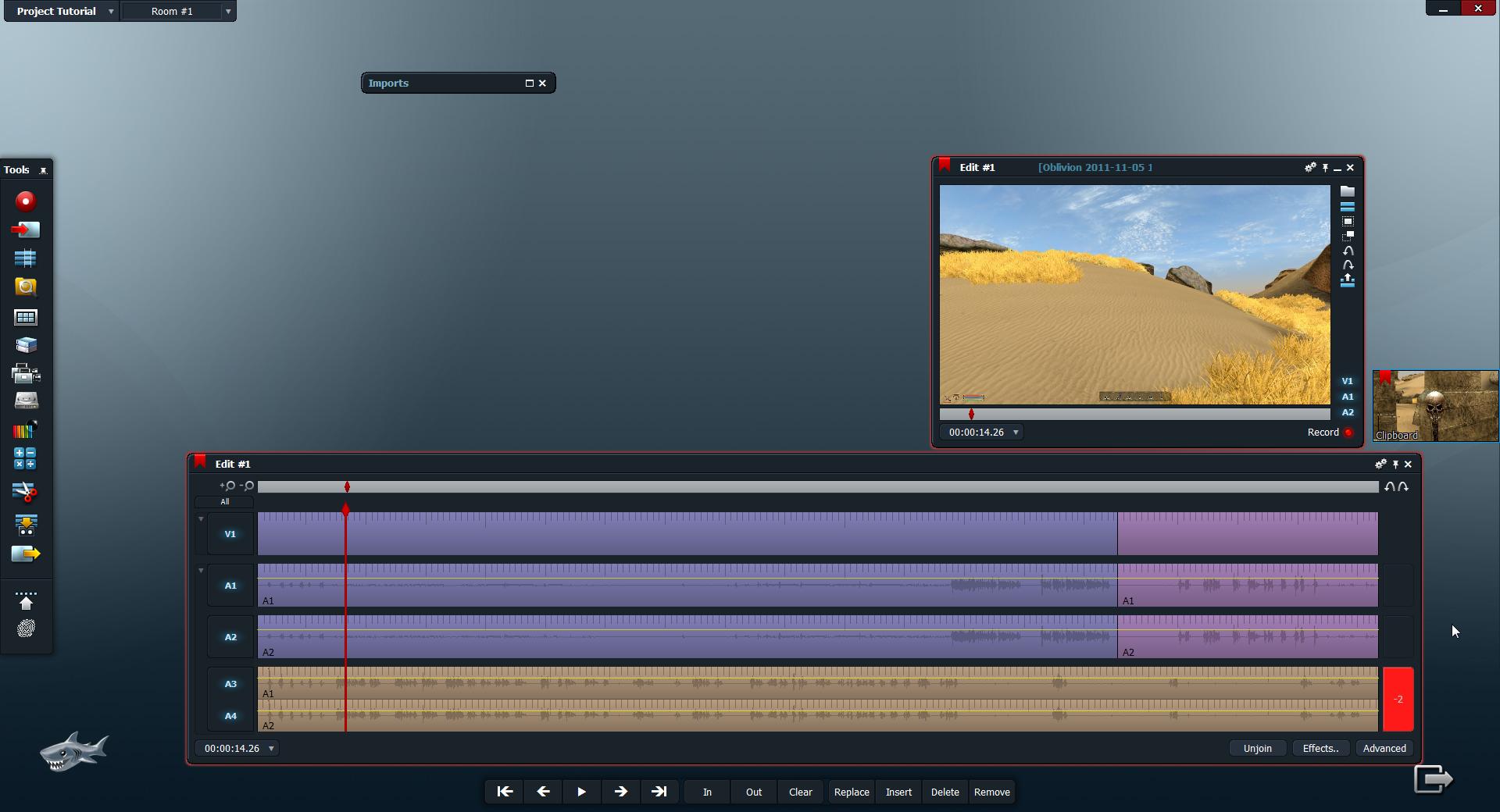The image size is (1500, 812).
Task: Toggle the A1 track selector in timeline
Action: point(230,586)
